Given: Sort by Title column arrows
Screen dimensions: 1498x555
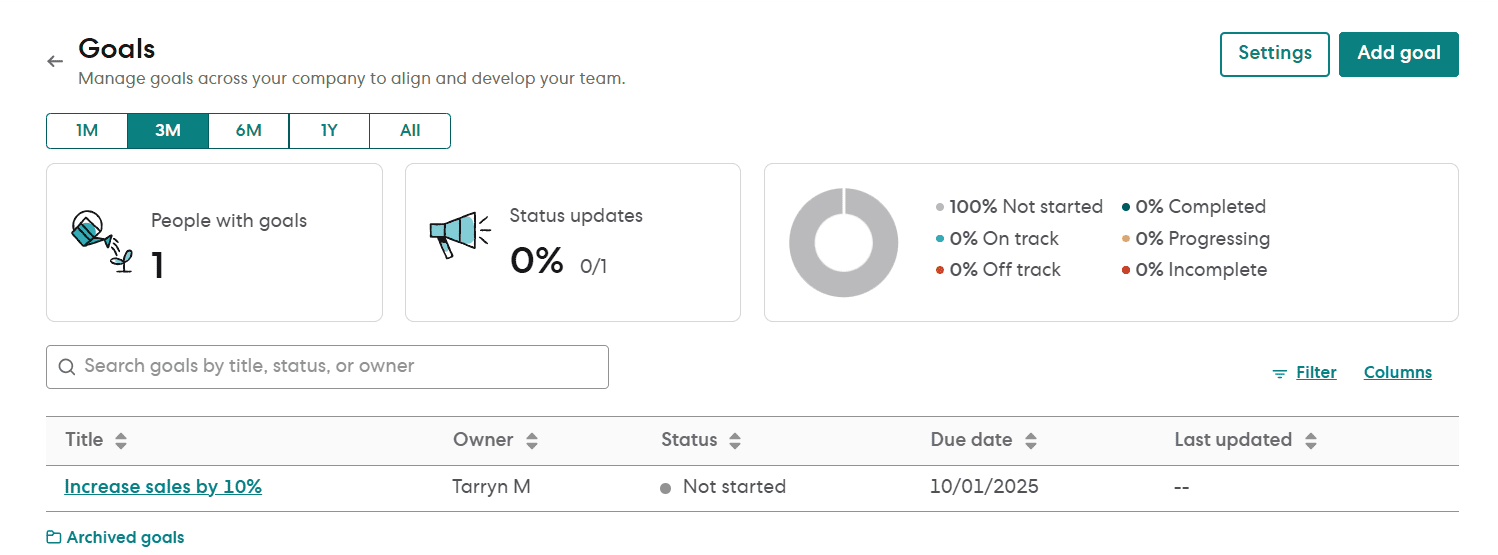Looking at the screenshot, I should tap(121, 440).
